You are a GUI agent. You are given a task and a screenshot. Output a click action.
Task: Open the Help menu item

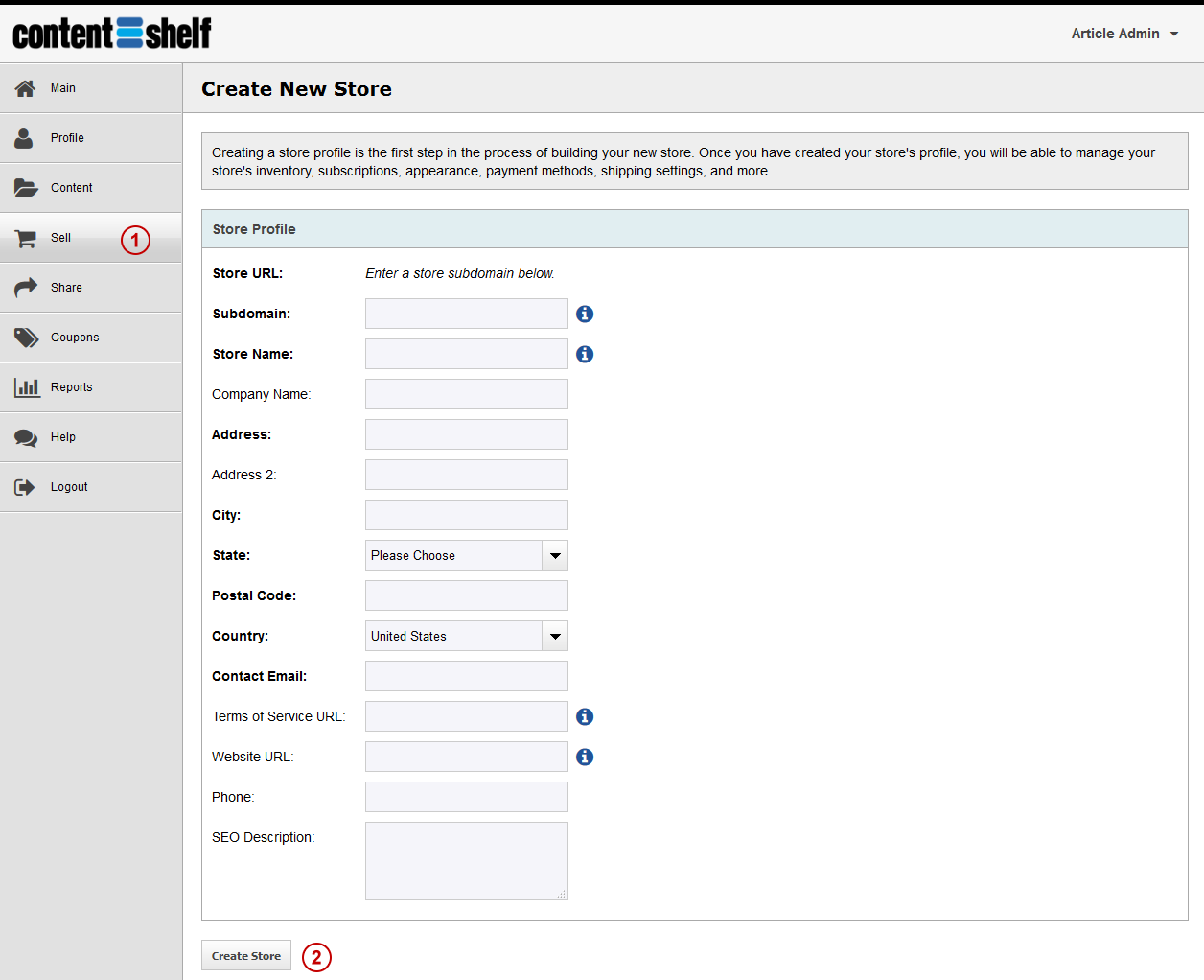click(x=63, y=437)
